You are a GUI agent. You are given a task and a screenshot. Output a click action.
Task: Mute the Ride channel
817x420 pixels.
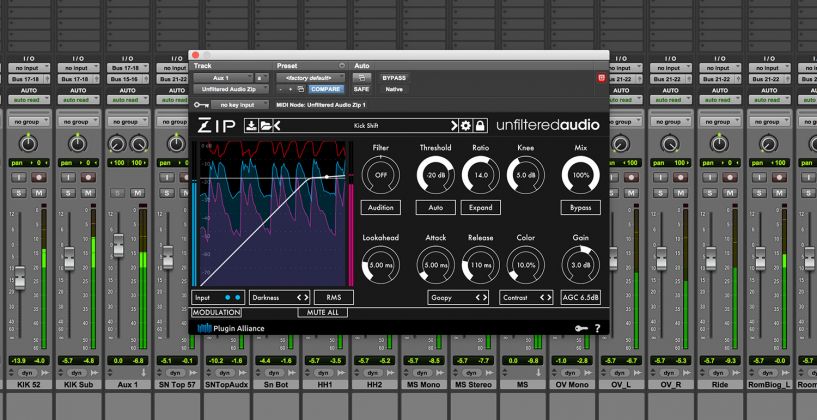click(729, 193)
